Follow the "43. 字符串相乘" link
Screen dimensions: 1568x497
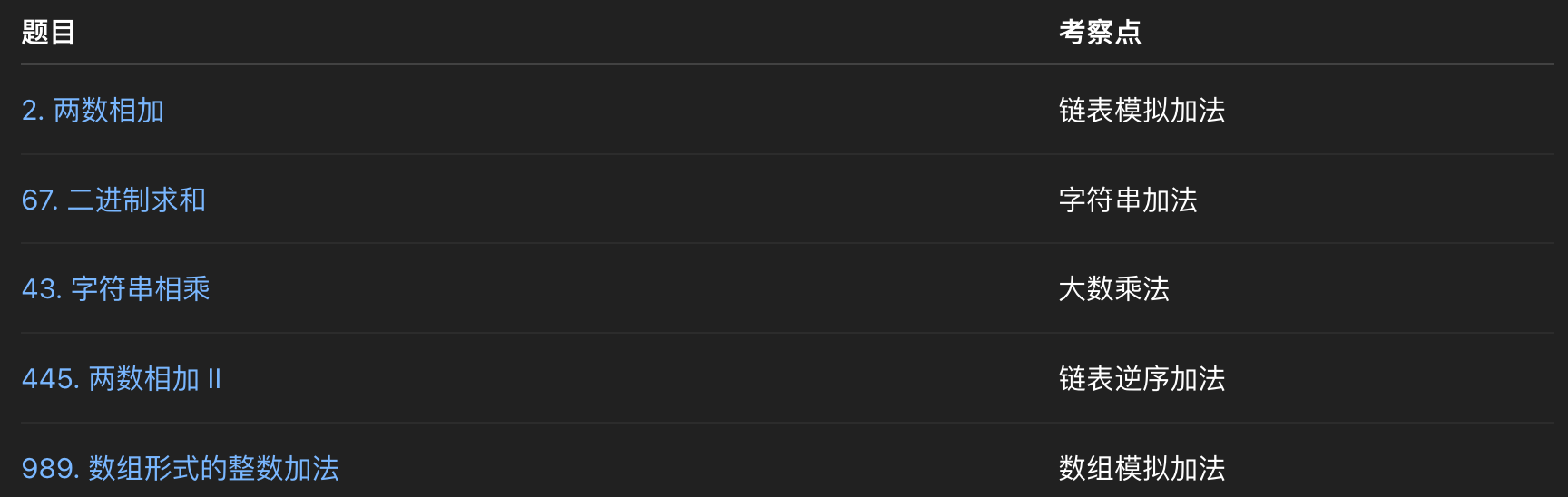(x=116, y=289)
